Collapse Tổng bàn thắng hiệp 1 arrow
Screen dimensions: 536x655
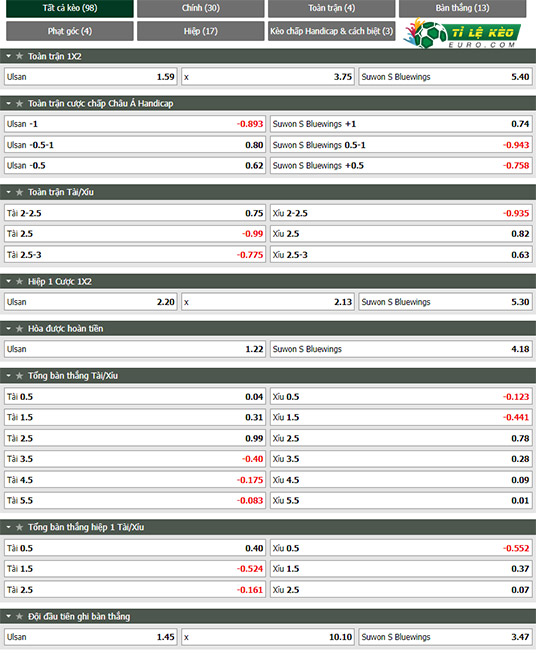[8, 527]
